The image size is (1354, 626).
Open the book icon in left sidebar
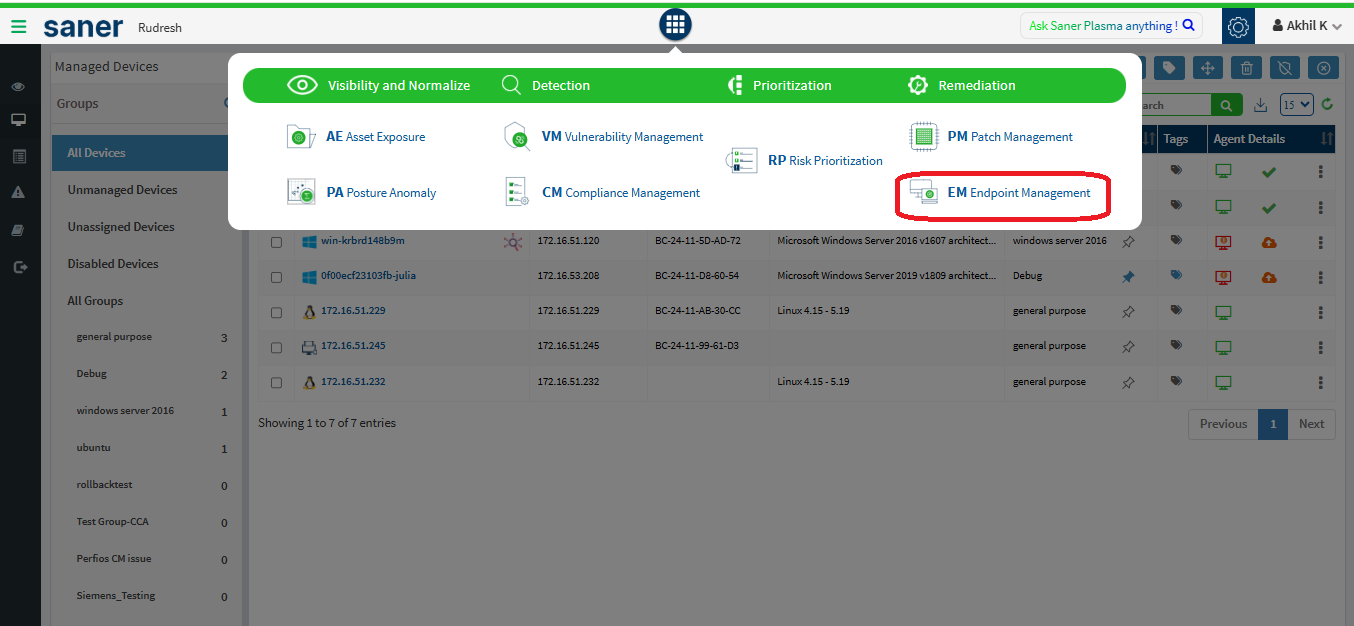[18, 230]
